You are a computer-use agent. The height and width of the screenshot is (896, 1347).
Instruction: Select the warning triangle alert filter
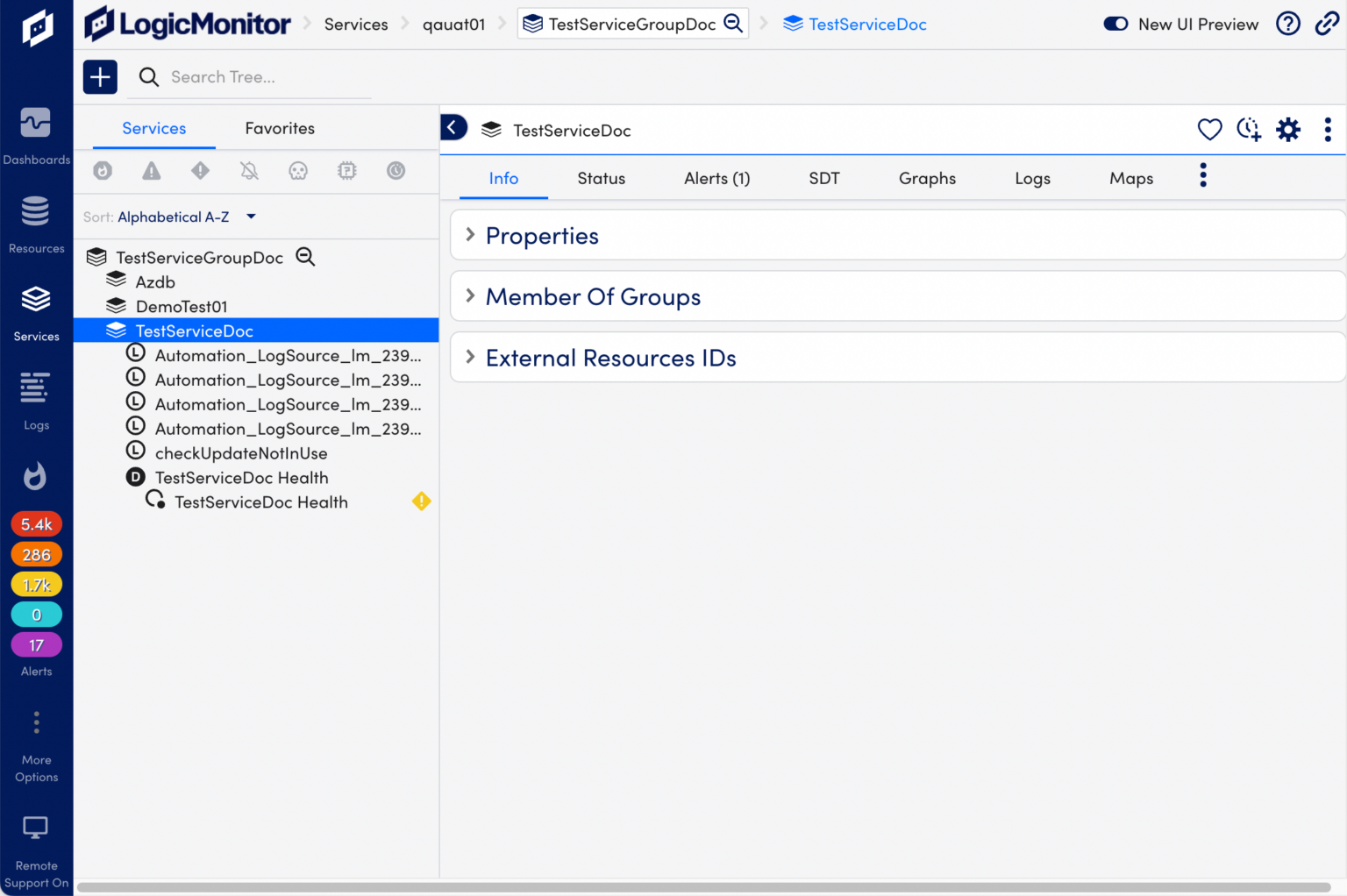click(151, 171)
